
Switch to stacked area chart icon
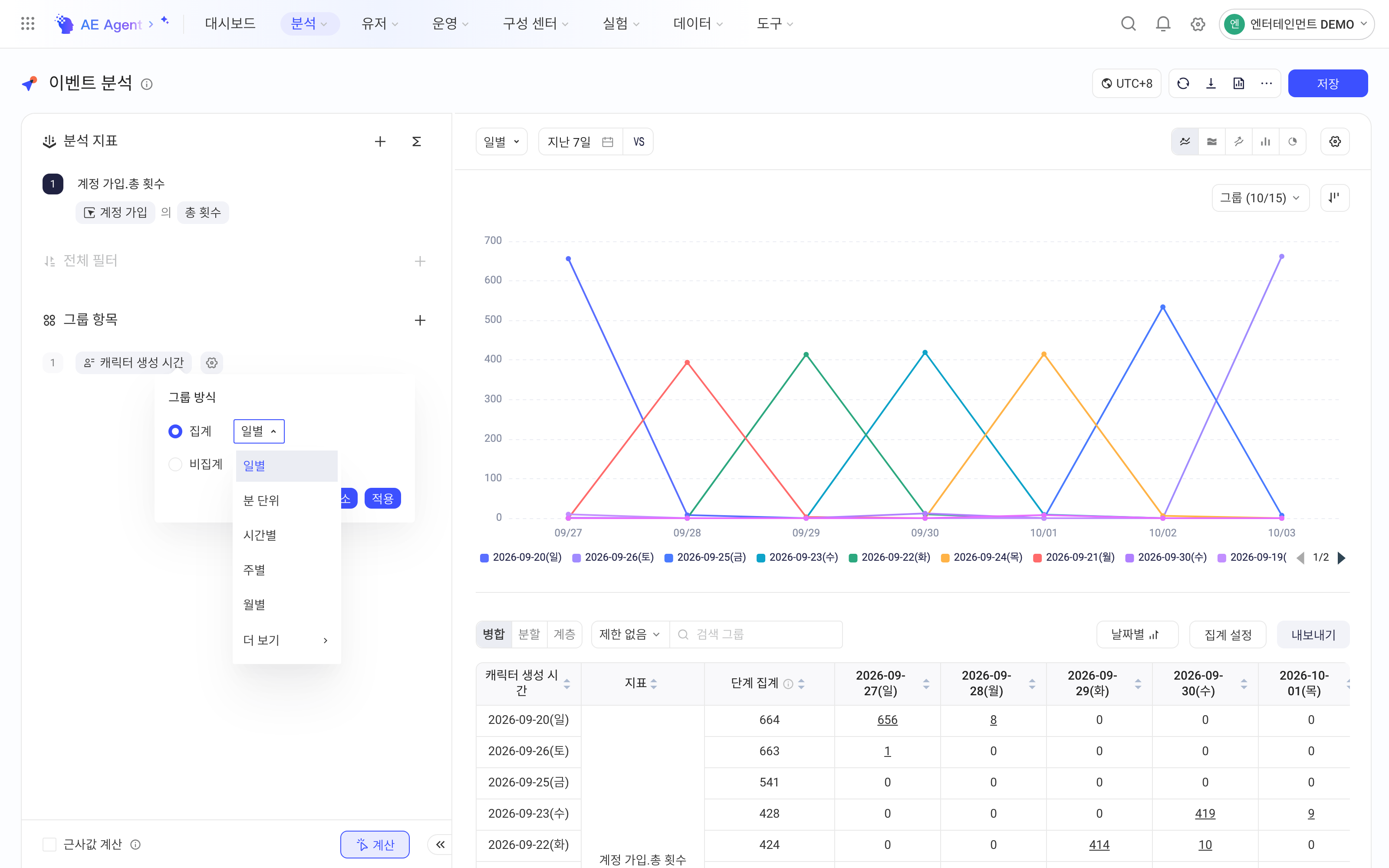pos(1211,141)
